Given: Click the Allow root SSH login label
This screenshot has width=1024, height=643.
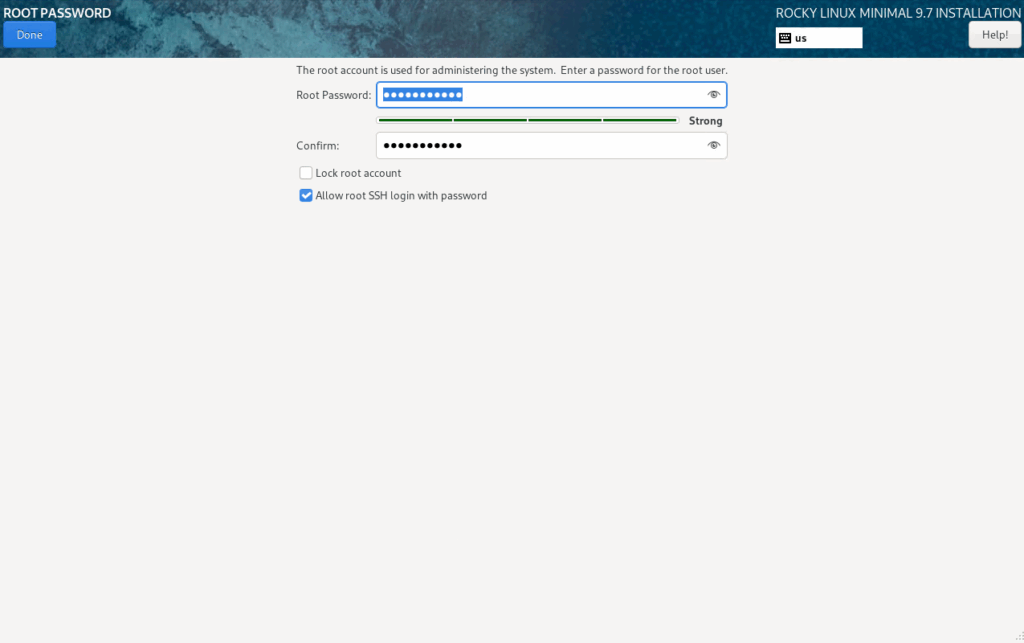Looking at the screenshot, I should pyautogui.click(x=401, y=195).
